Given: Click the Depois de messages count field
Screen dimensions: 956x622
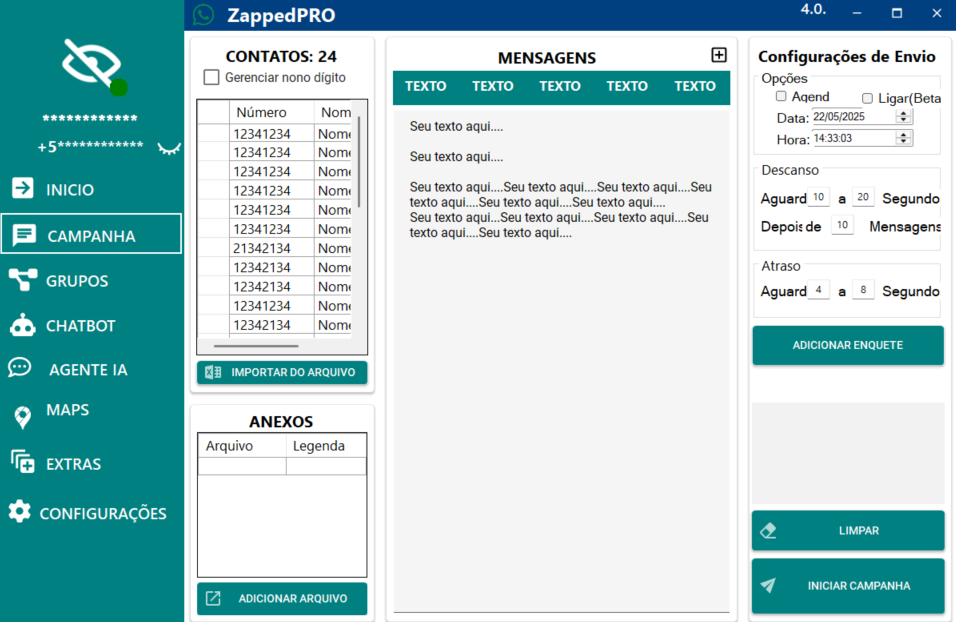Looking at the screenshot, I should (843, 225).
